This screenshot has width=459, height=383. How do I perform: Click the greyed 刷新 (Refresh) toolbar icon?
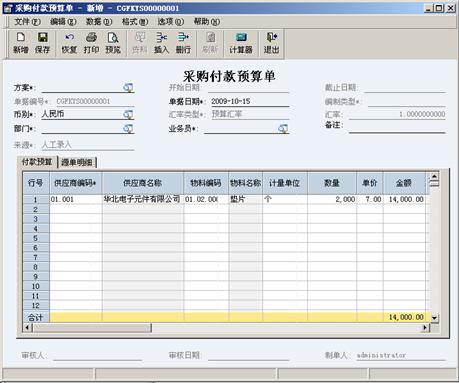tap(210, 43)
